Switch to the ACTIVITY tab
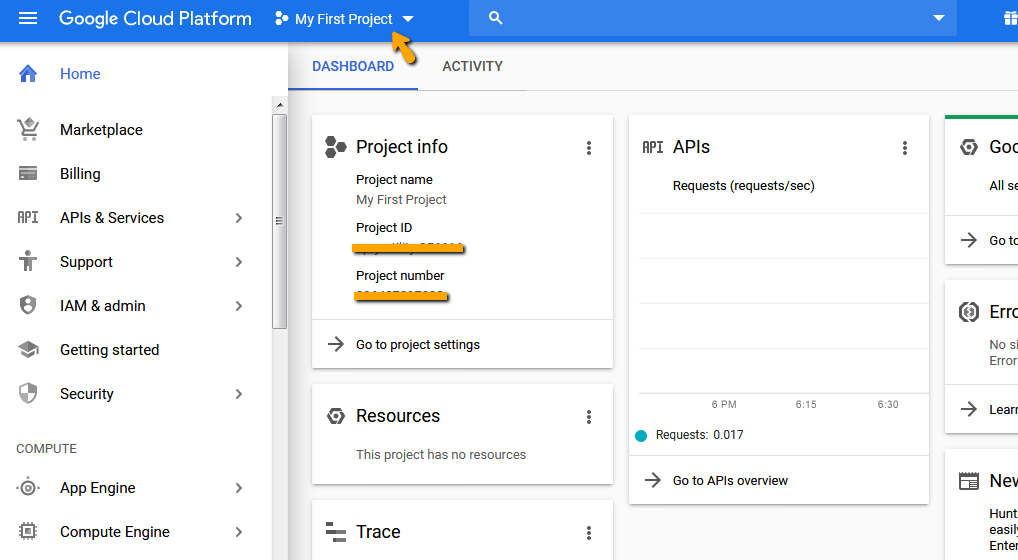Image resolution: width=1018 pixels, height=560 pixels. (473, 66)
